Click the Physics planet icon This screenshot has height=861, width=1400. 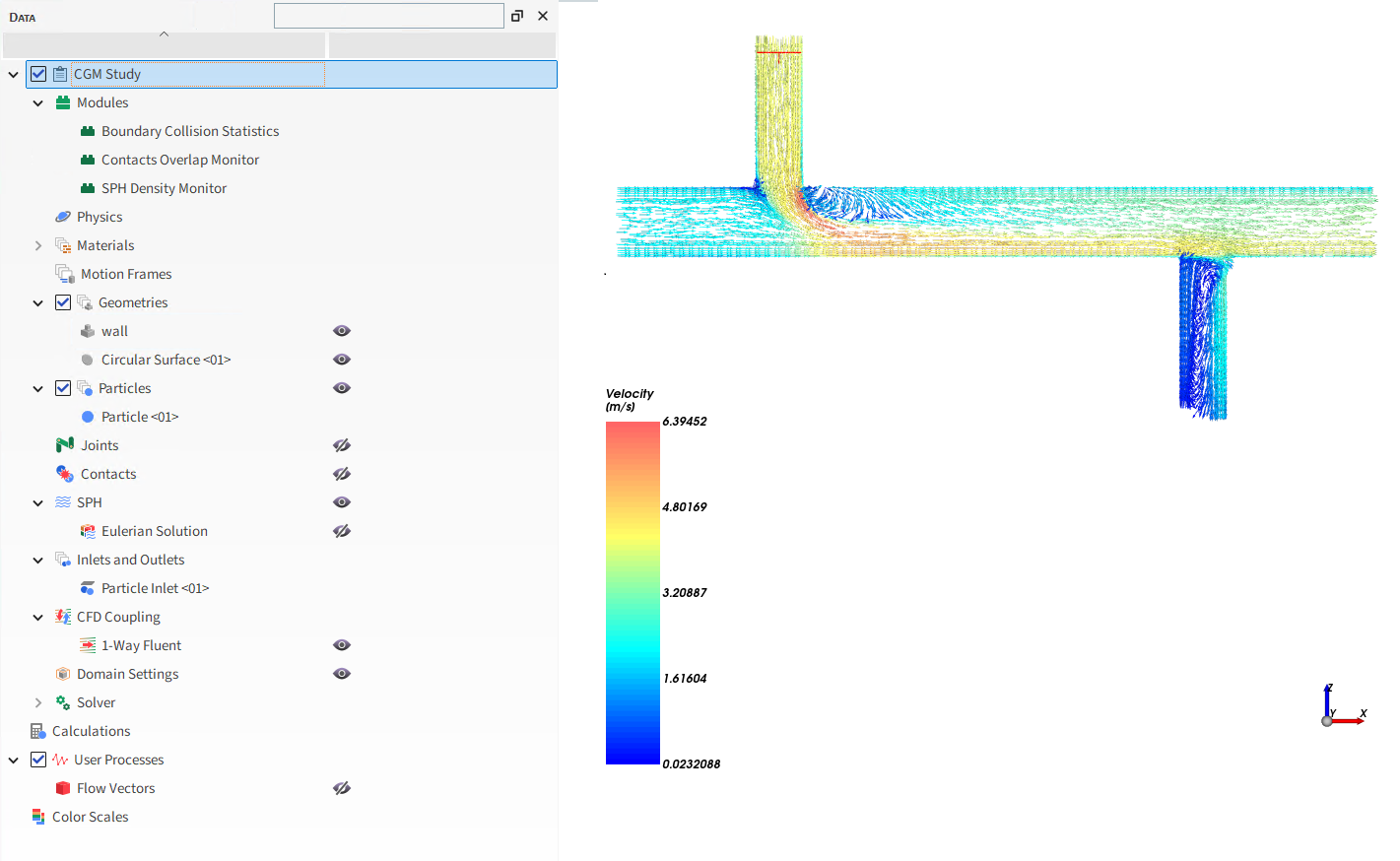point(63,217)
